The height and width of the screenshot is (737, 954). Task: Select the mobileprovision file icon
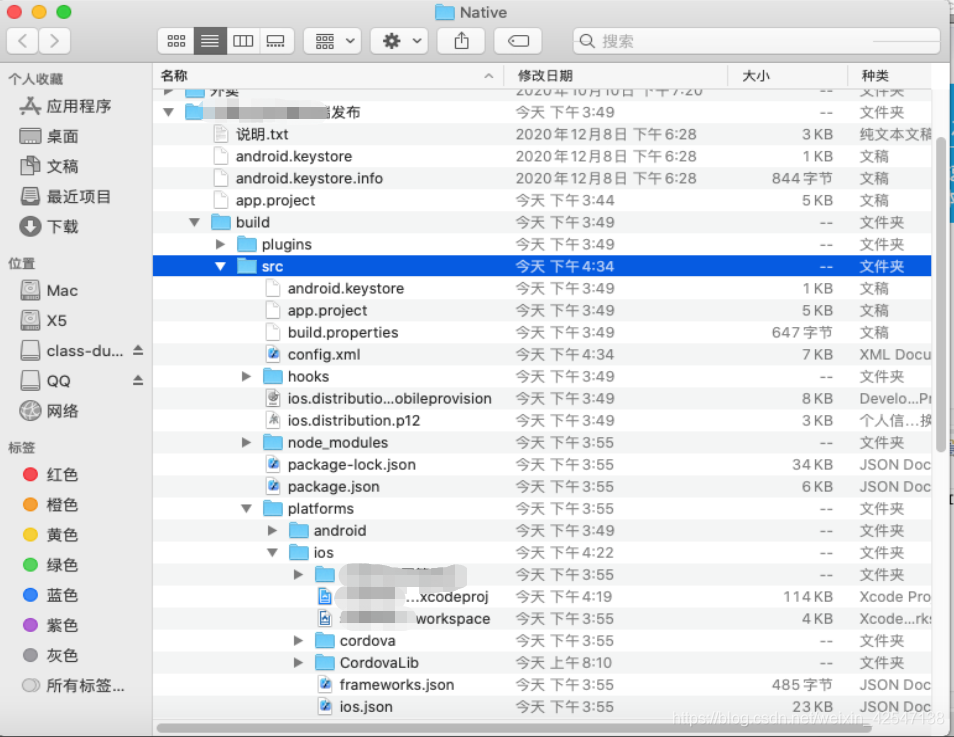273,398
